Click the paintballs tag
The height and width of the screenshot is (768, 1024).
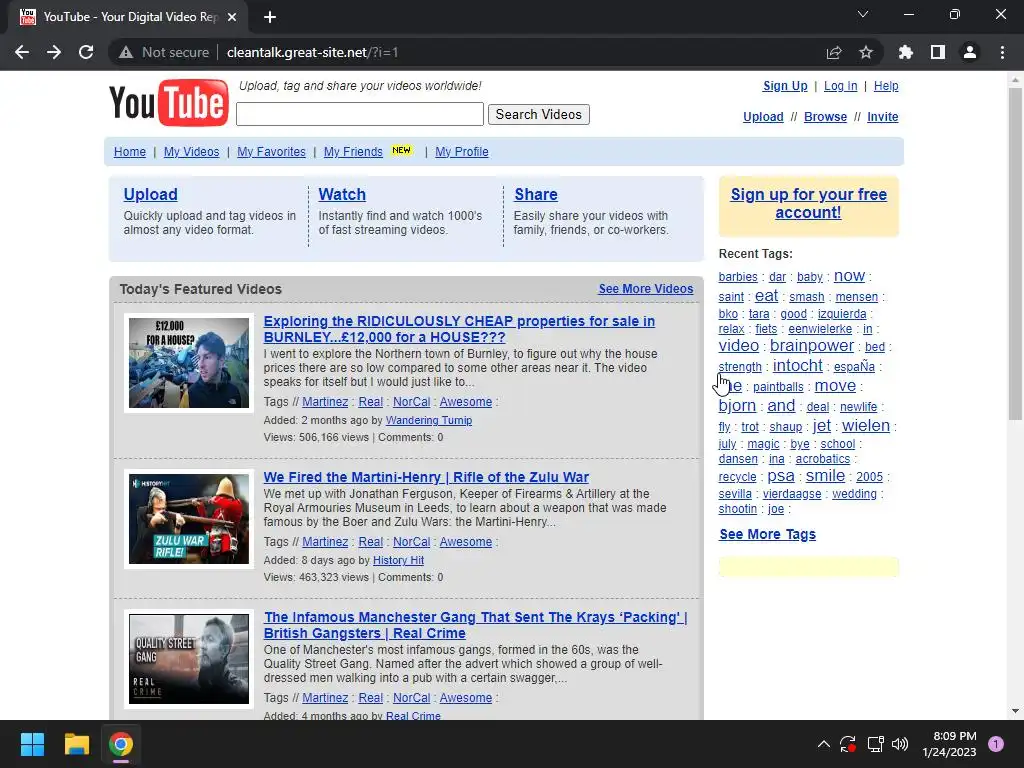(778, 387)
